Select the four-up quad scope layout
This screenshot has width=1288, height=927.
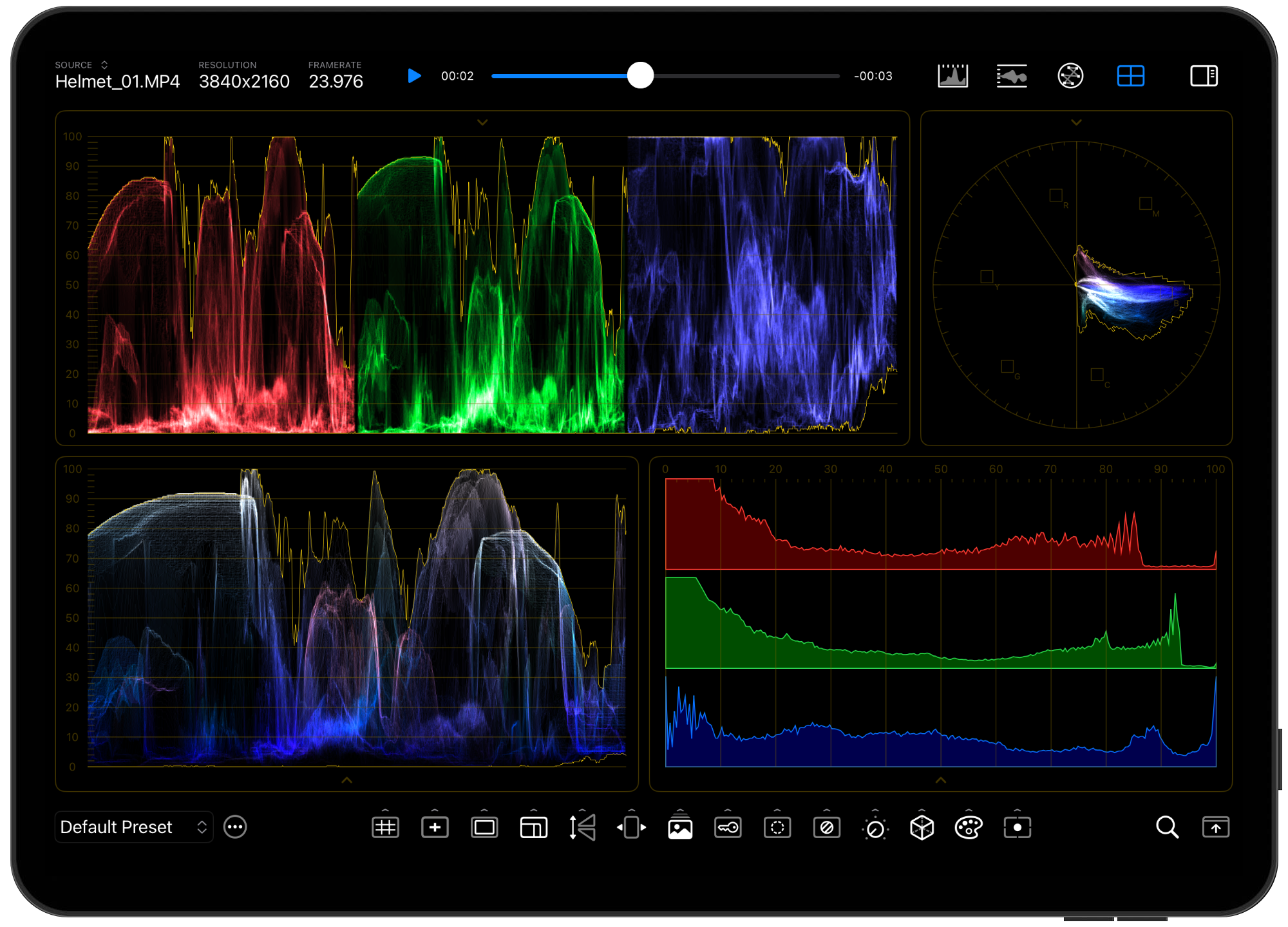click(x=1130, y=76)
